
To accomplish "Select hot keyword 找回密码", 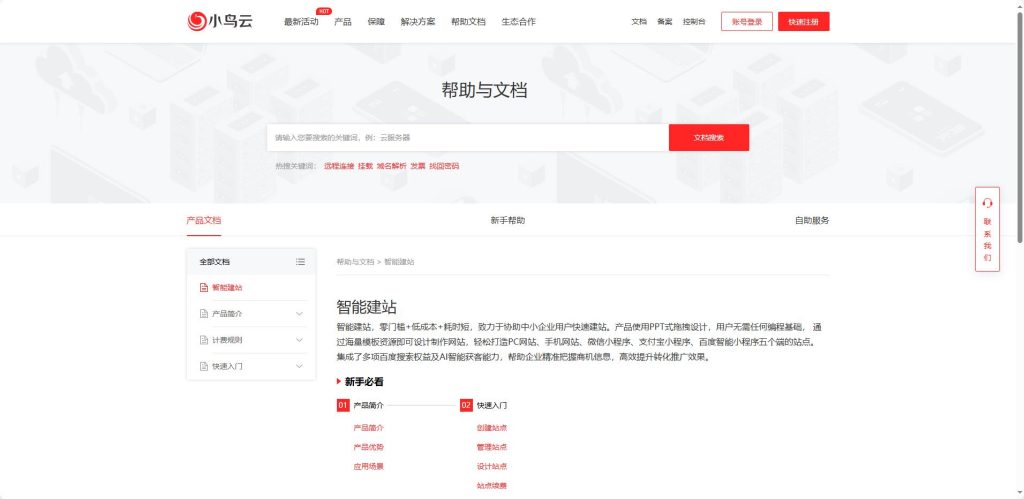I will [x=444, y=166].
